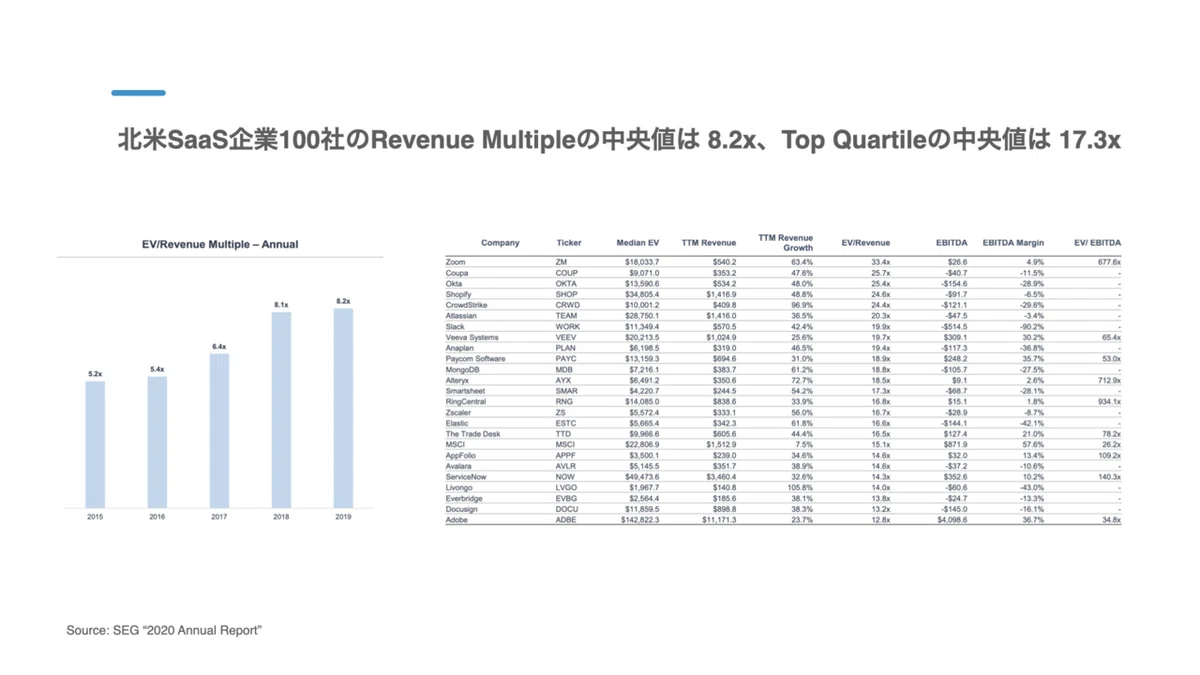Click the 'Company' column header
This screenshot has width=1200, height=675.
click(500, 243)
